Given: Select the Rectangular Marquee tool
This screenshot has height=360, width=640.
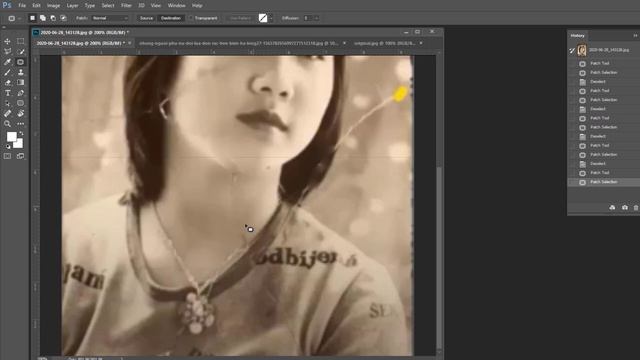Looking at the screenshot, I should pos(20,41).
